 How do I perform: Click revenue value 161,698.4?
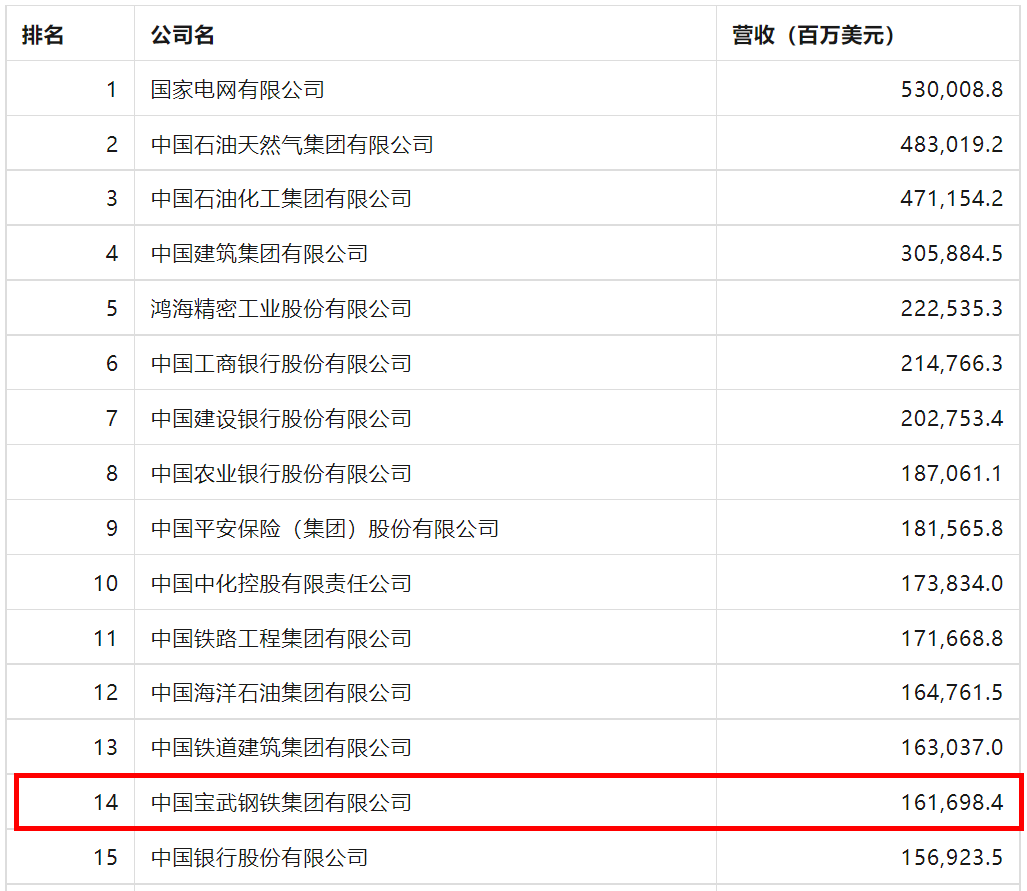952,803
